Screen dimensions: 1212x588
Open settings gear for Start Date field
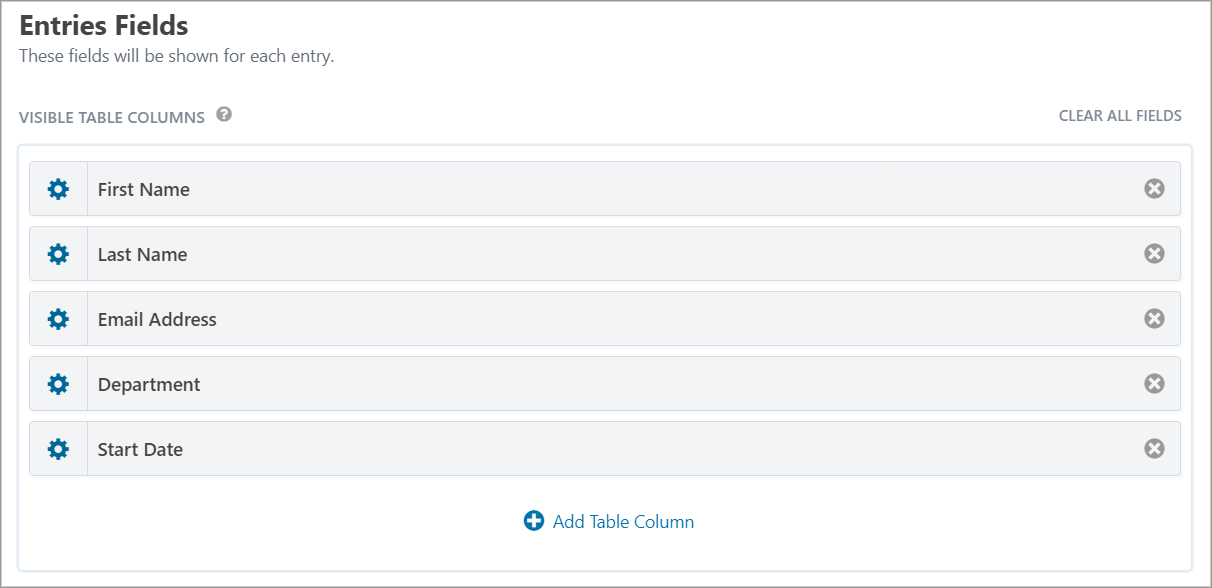tap(59, 449)
